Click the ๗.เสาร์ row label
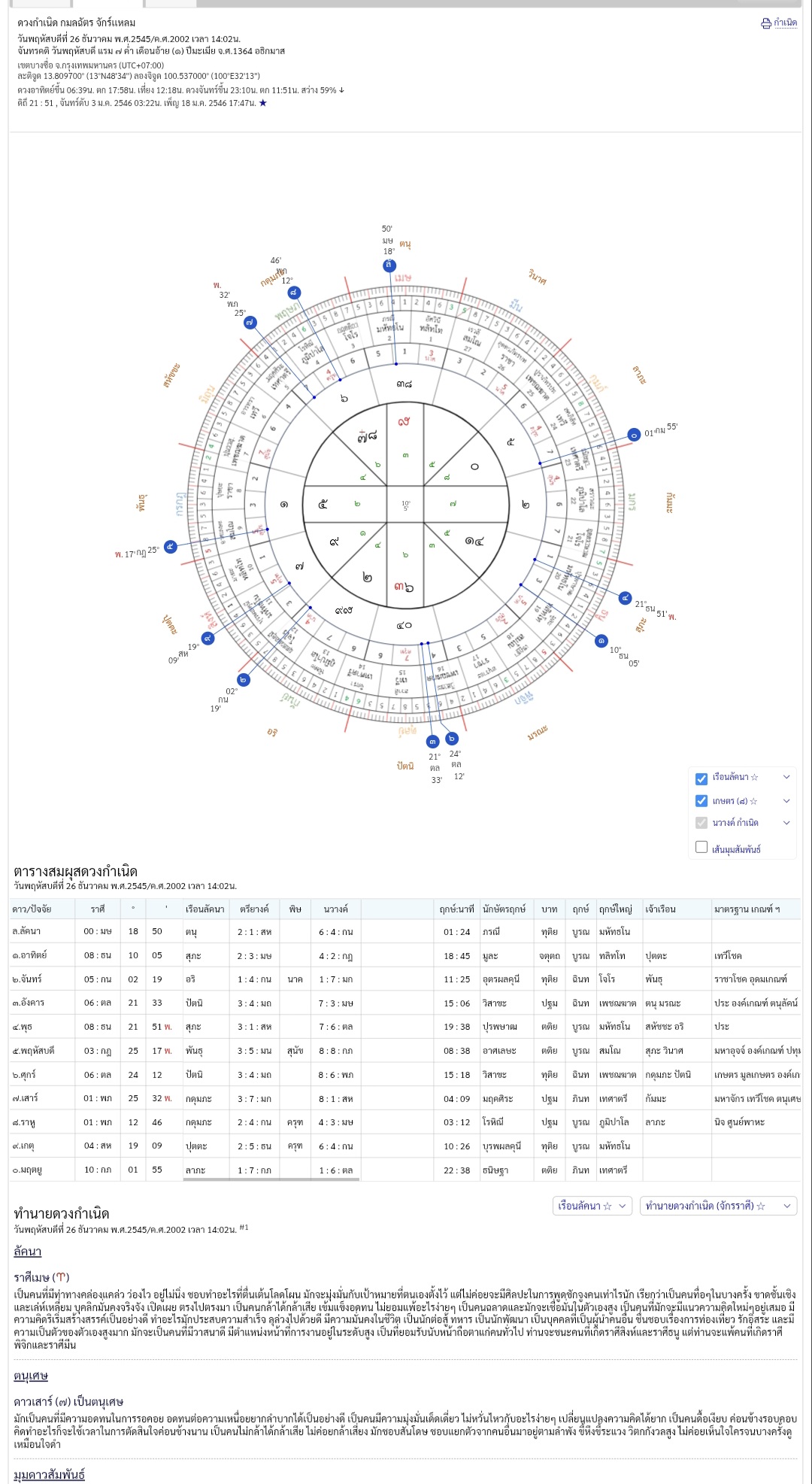 coord(26,1098)
